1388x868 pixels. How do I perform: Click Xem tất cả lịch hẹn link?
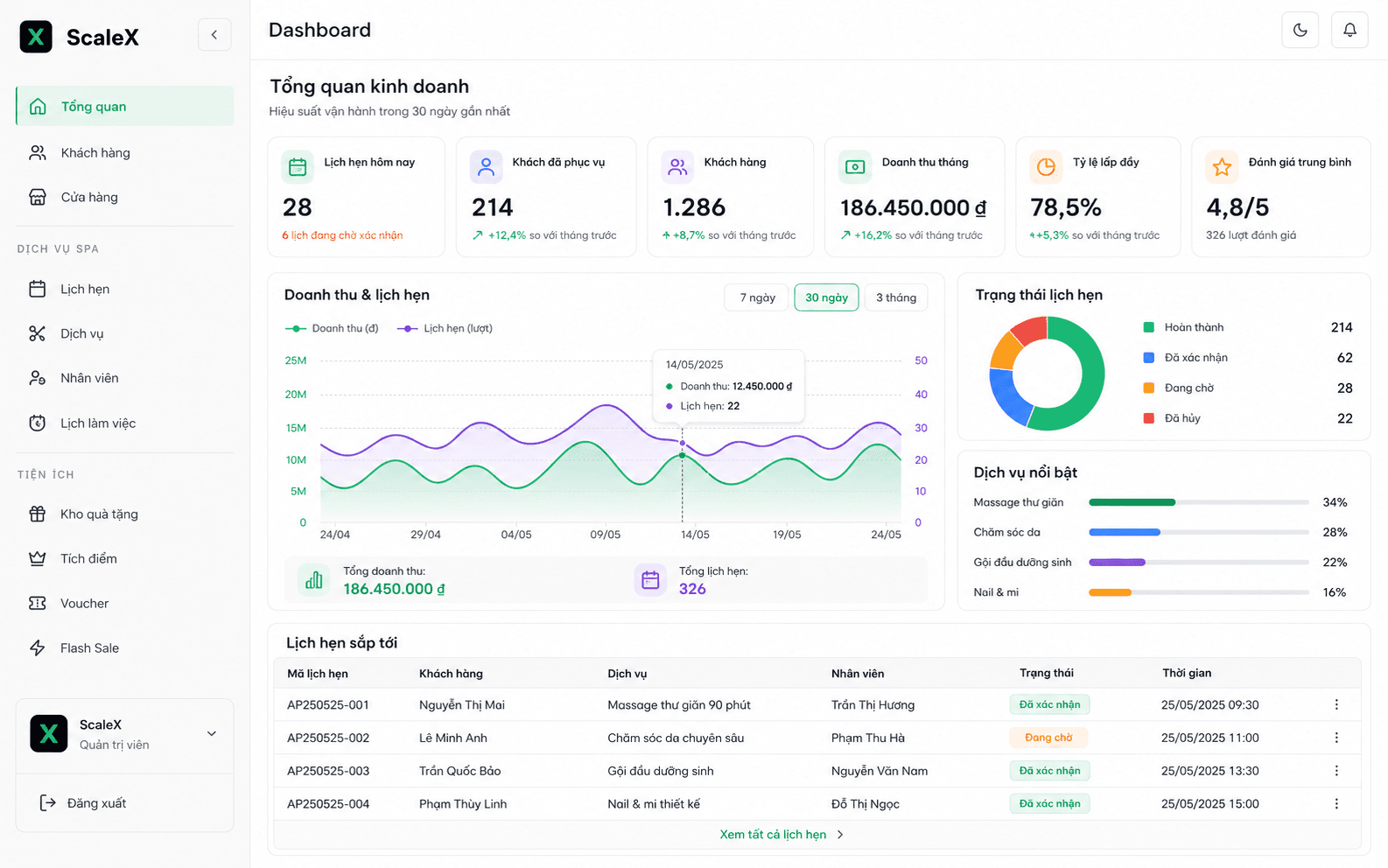click(782, 835)
